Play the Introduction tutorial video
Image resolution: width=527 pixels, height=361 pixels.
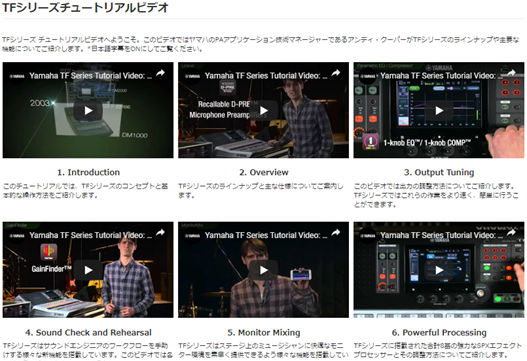pos(88,110)
